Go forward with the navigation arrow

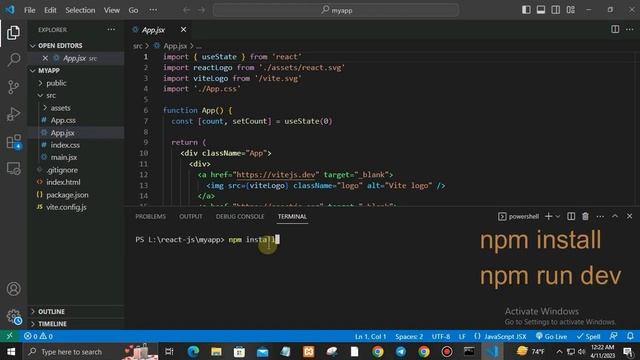[202, 10]
